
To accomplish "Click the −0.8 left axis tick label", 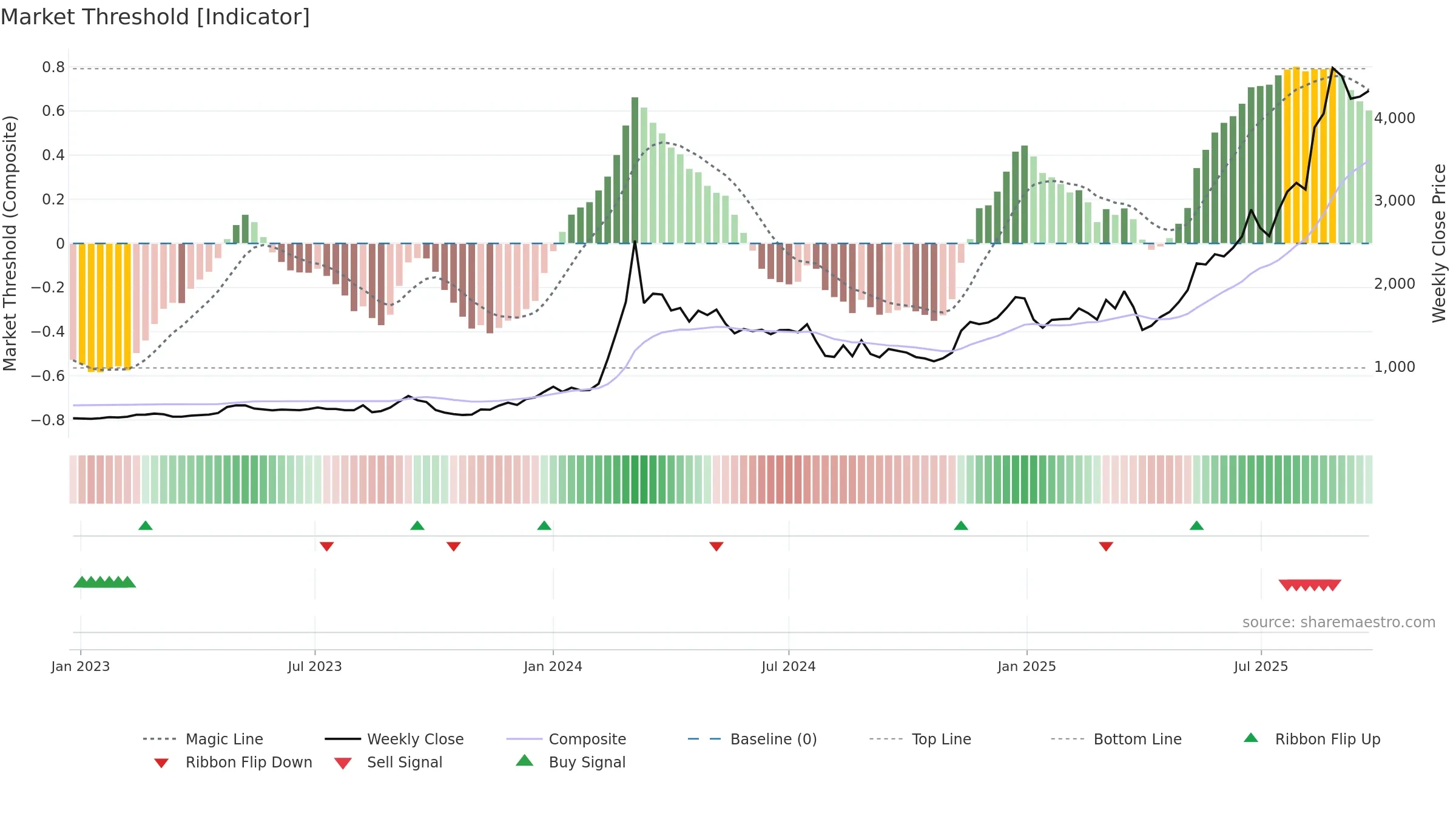I will pyautogui.click(x=48, y=420).
